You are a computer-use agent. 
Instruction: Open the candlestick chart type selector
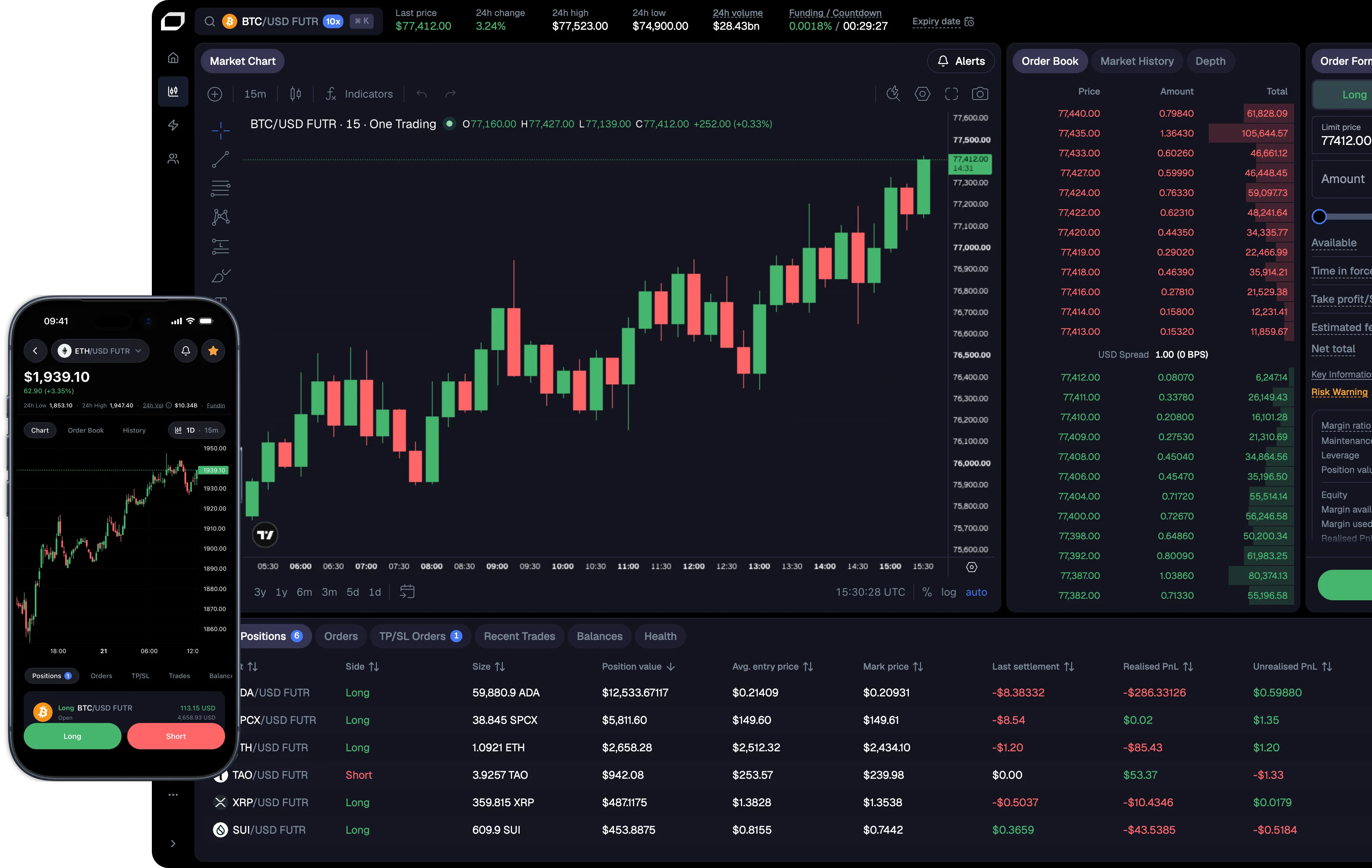pos(295,94)
